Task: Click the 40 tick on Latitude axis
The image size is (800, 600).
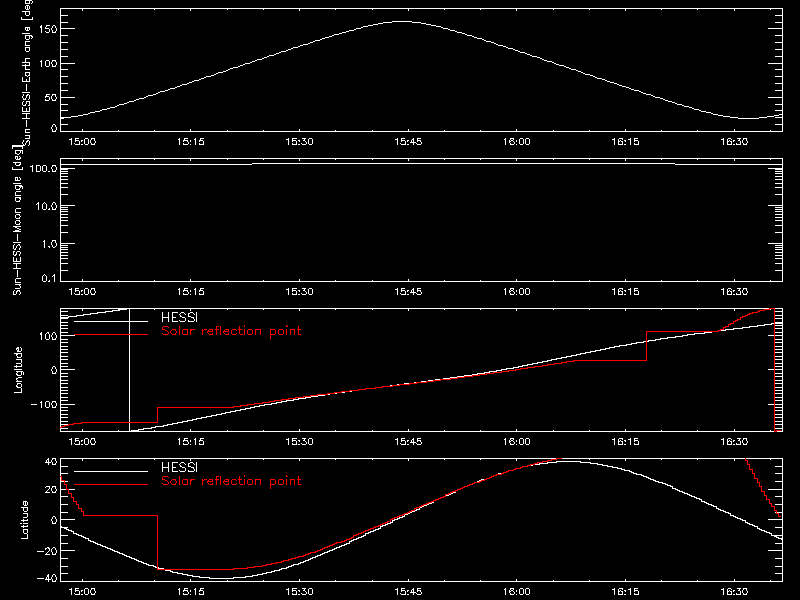Action: (51, 462)
